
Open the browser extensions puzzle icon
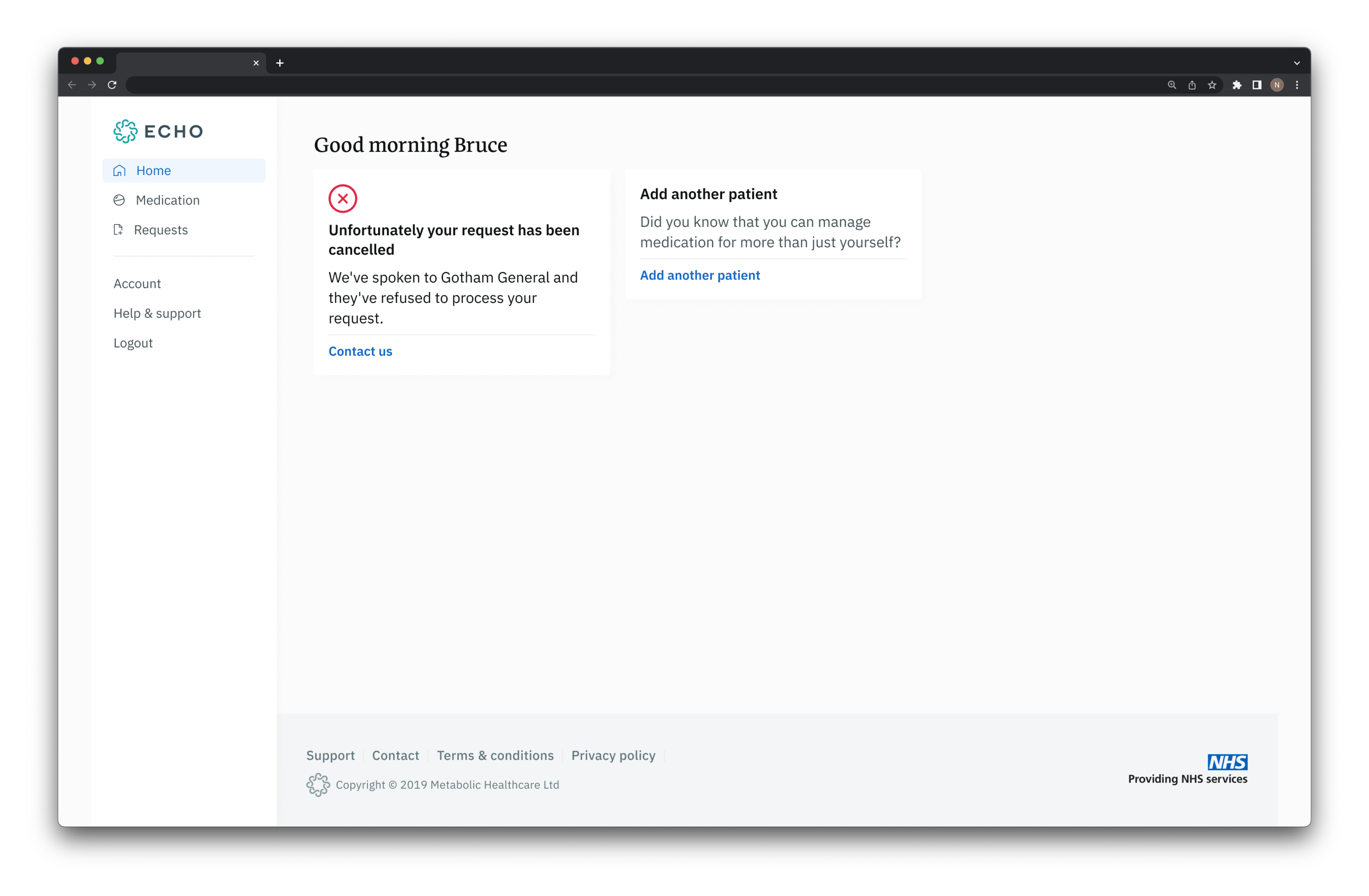point(1237,85)
